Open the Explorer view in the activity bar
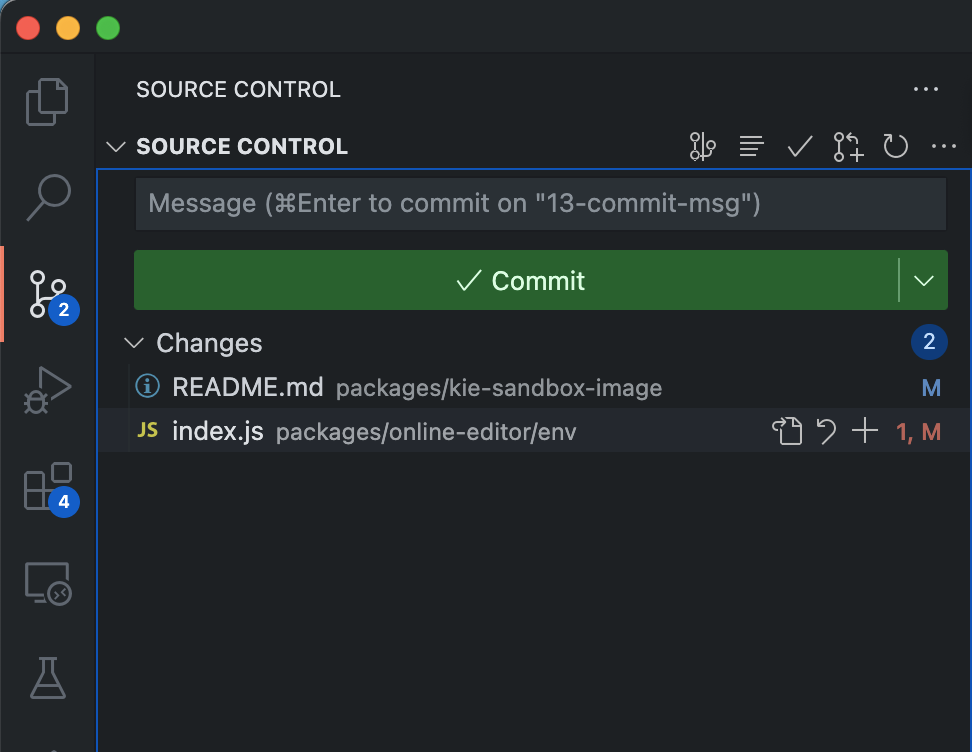 click(x=47, y=100)
